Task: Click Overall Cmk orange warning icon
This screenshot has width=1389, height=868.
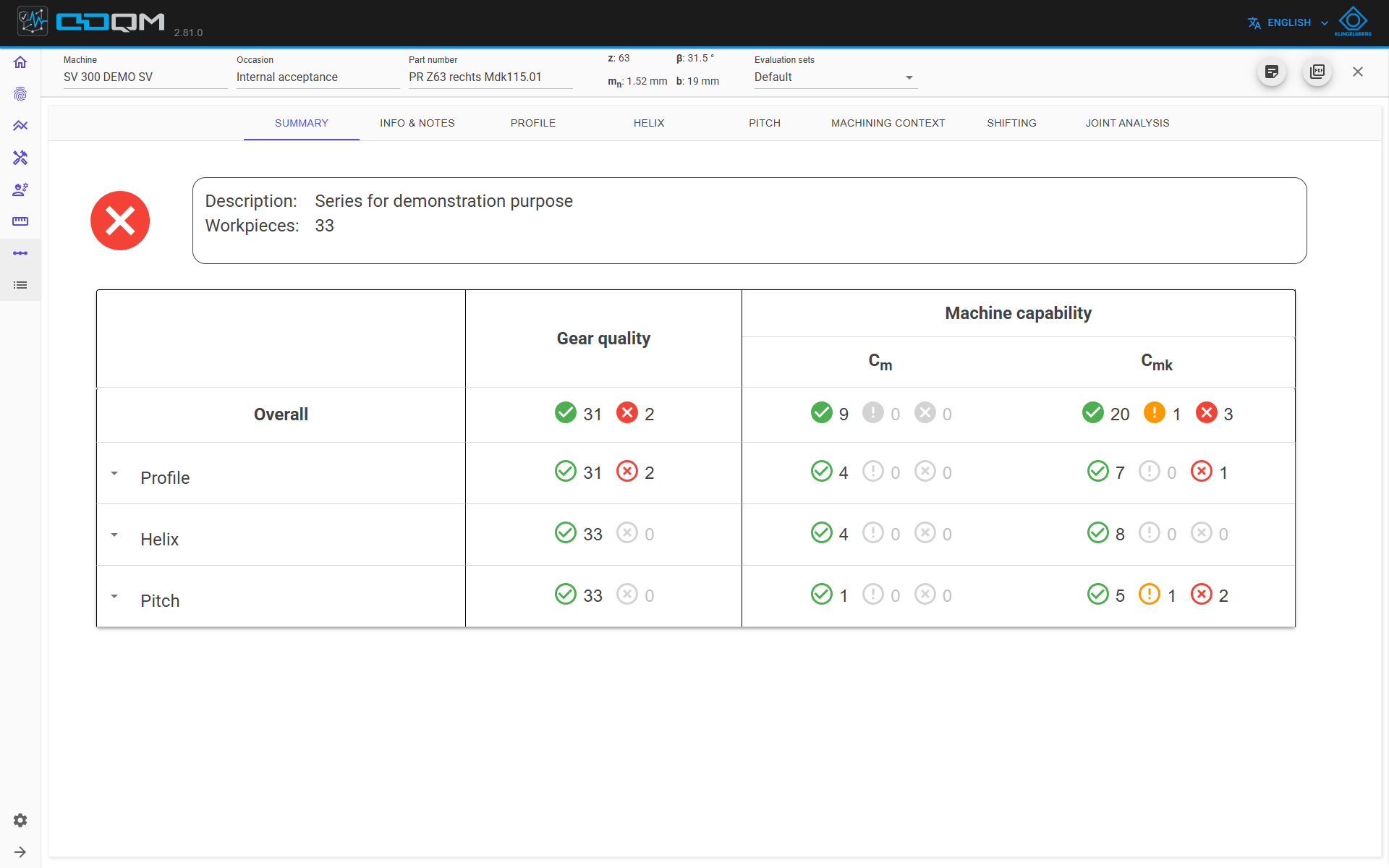Action: 1155,412
